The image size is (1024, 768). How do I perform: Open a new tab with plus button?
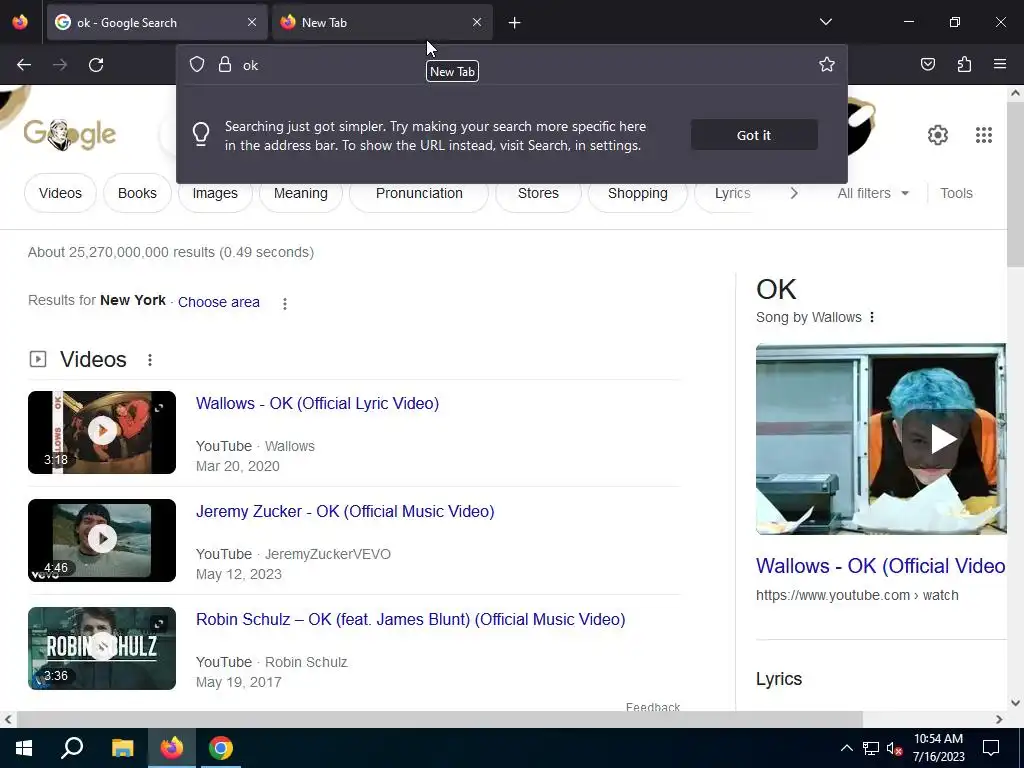(515, 23)
